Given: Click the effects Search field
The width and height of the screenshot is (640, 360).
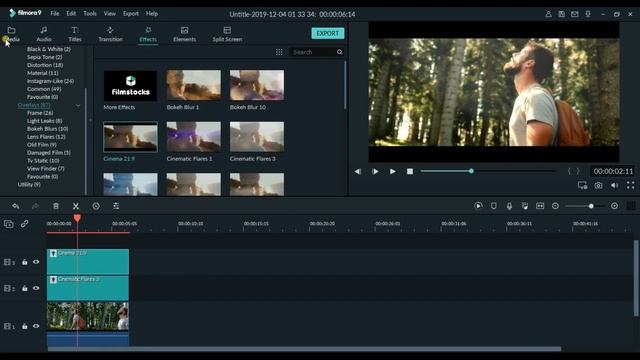Looking at the screenshot, I should click(x=313, y=52).
